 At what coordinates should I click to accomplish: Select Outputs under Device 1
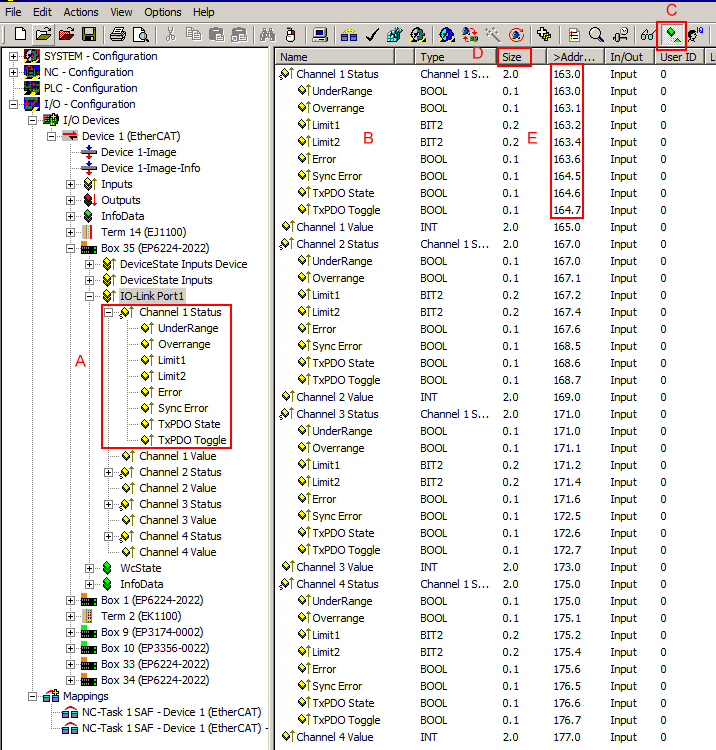(121, 200)
